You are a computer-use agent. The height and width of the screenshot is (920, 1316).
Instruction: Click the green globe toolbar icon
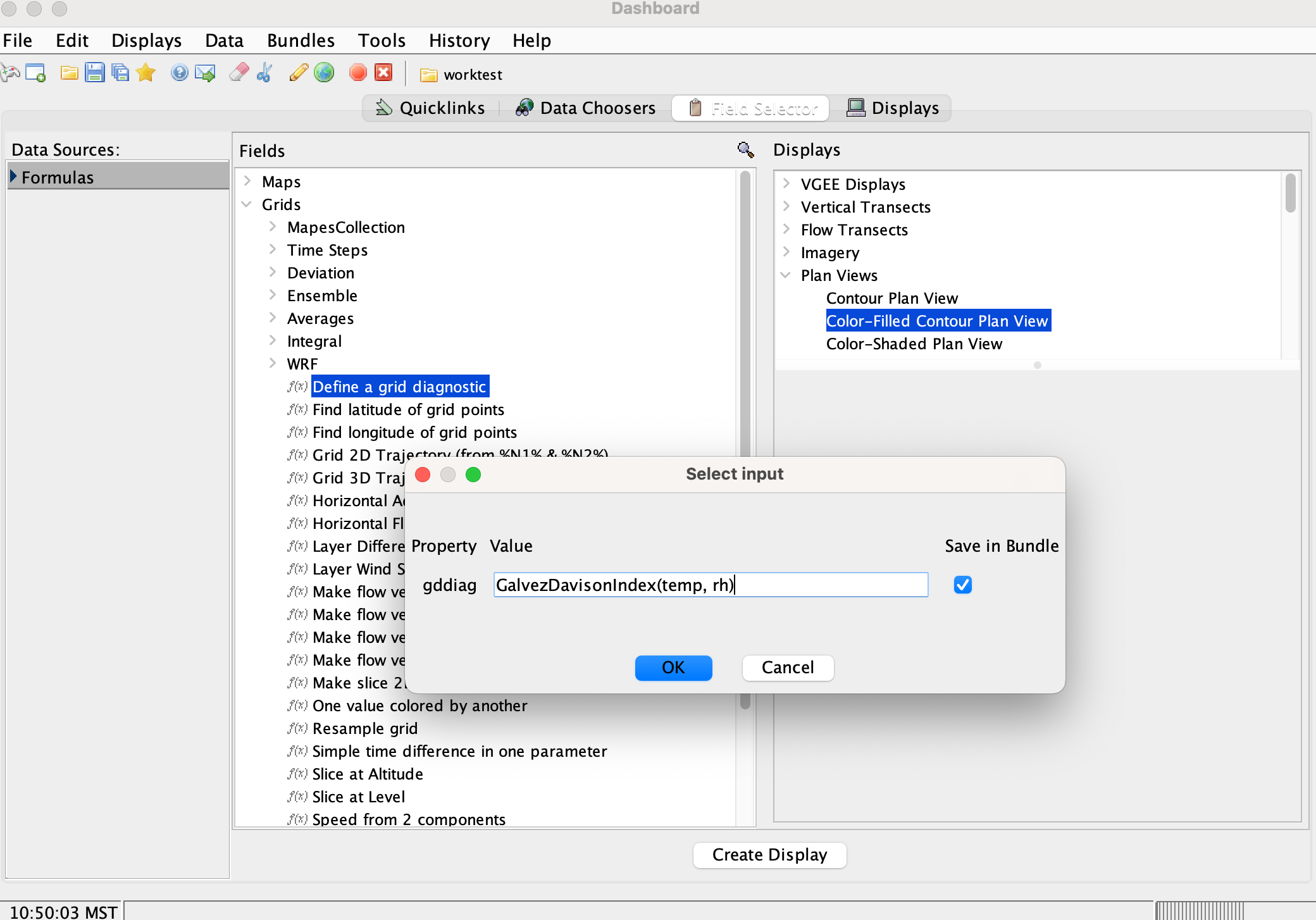coord(324,73)
